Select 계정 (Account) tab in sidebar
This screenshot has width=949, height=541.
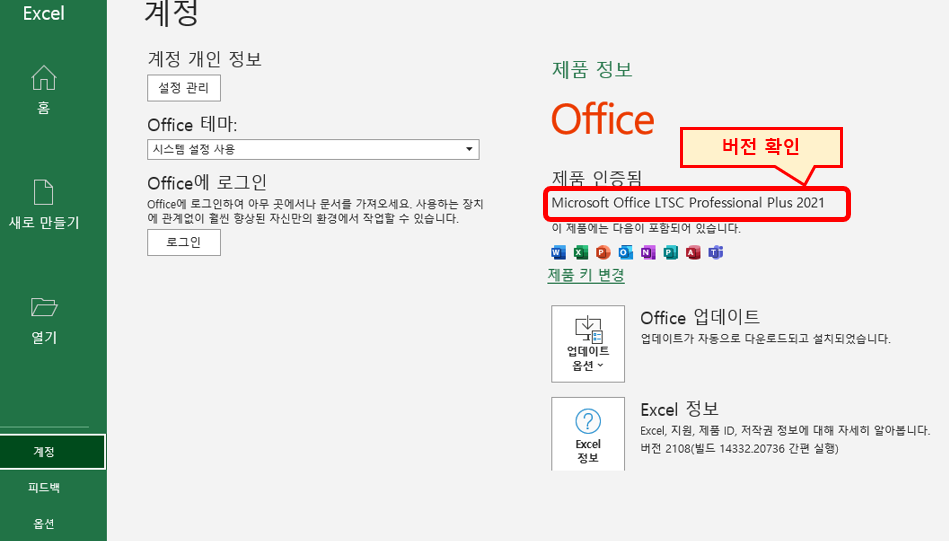tap(44, 452)
